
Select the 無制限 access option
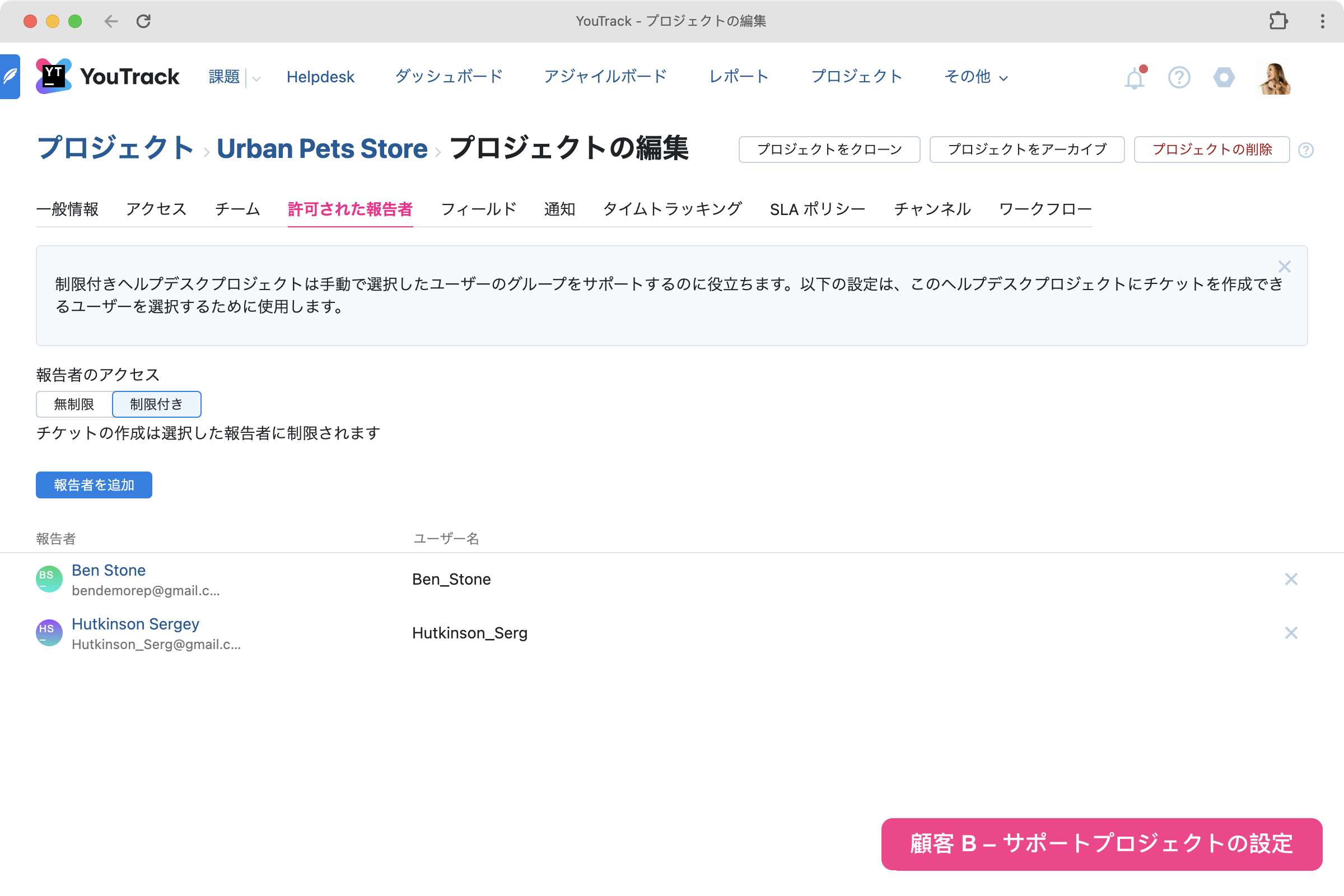pos(74,404)
